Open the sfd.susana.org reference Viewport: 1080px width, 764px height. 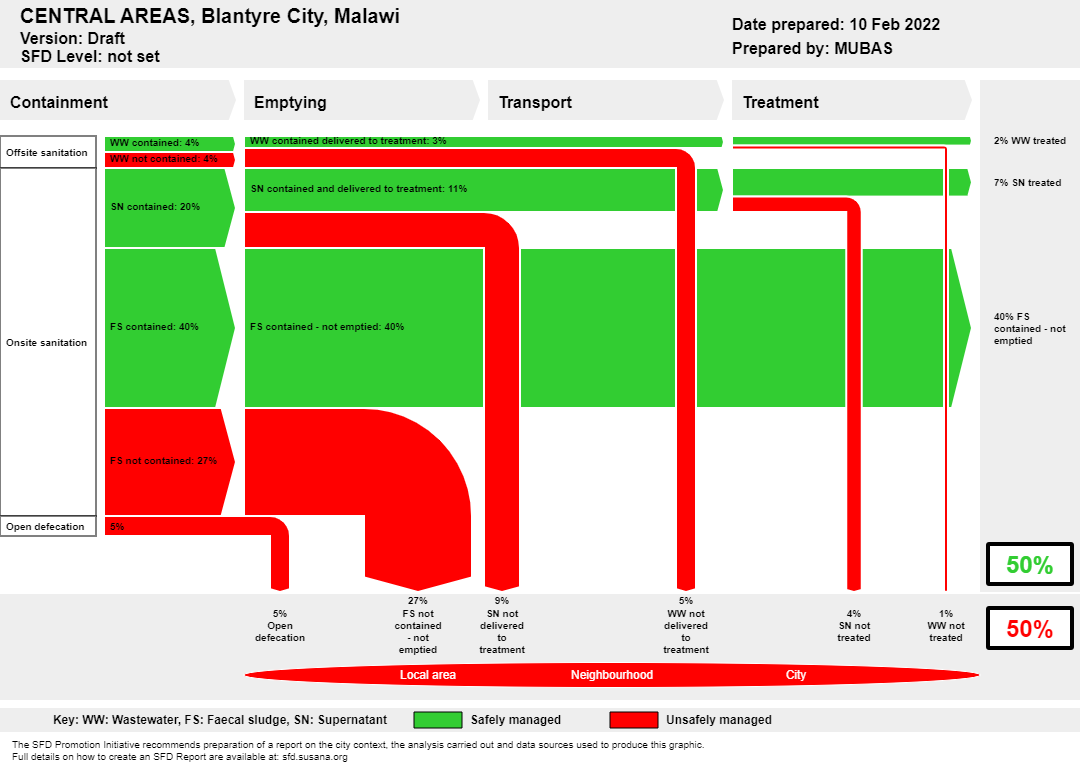pyautogui.click(x=315, y=756)
